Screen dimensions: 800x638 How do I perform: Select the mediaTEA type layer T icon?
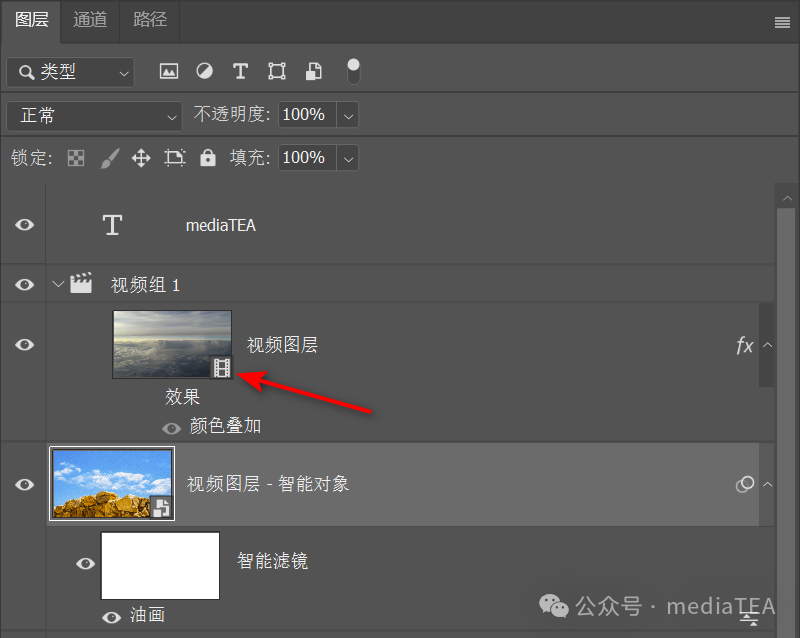click(112, 225)
